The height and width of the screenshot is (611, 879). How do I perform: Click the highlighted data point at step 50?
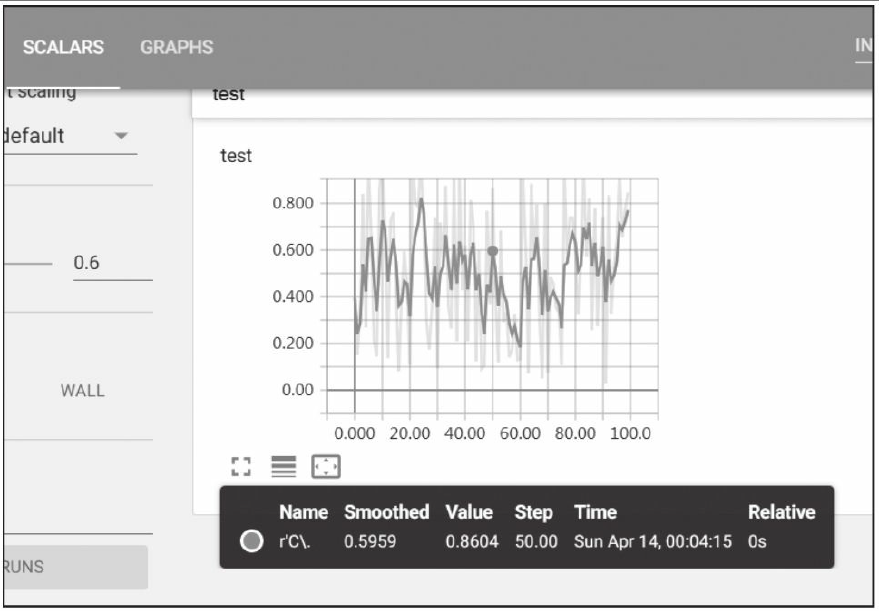point(492,251)
